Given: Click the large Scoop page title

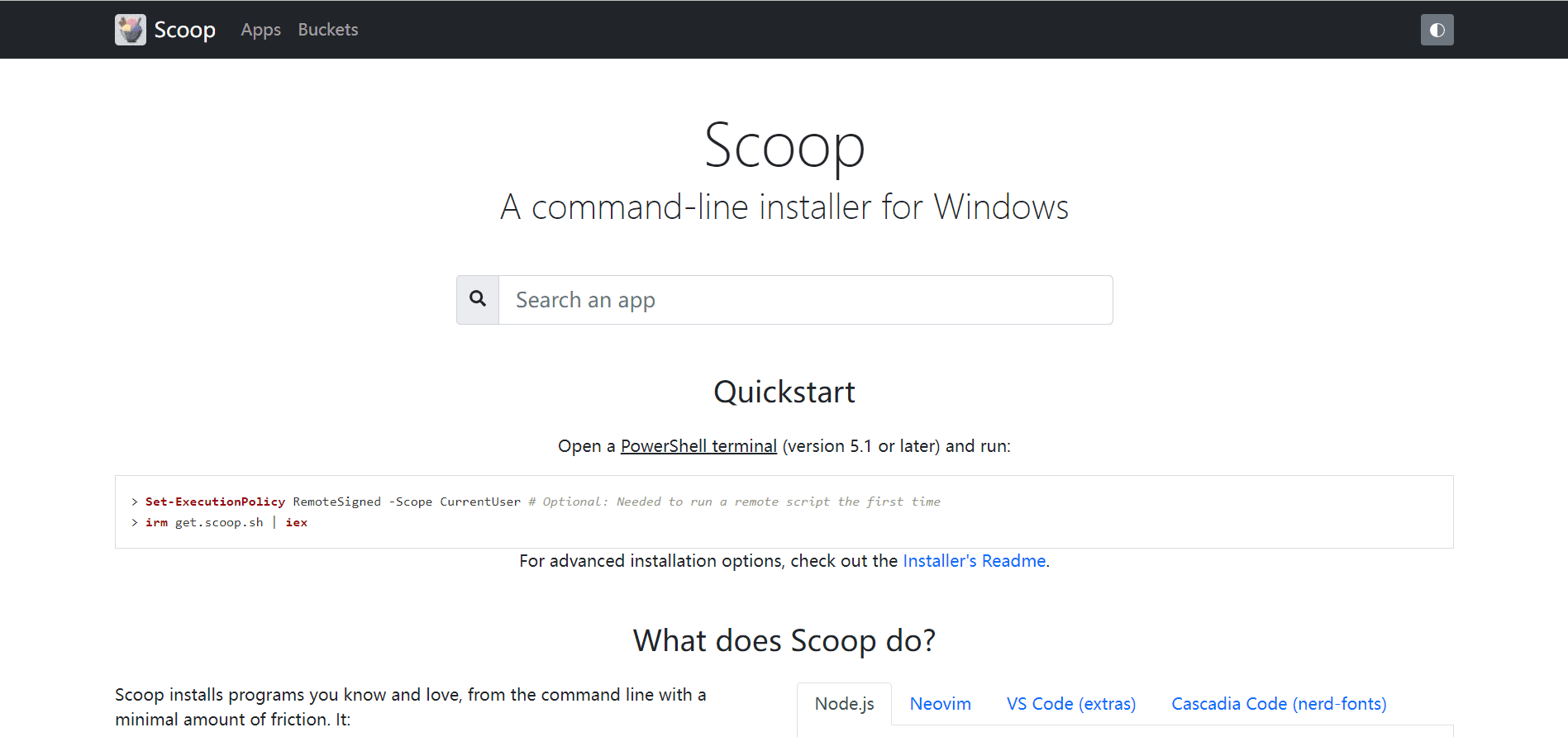Looking at the screenshot, I should click(784, 145).
